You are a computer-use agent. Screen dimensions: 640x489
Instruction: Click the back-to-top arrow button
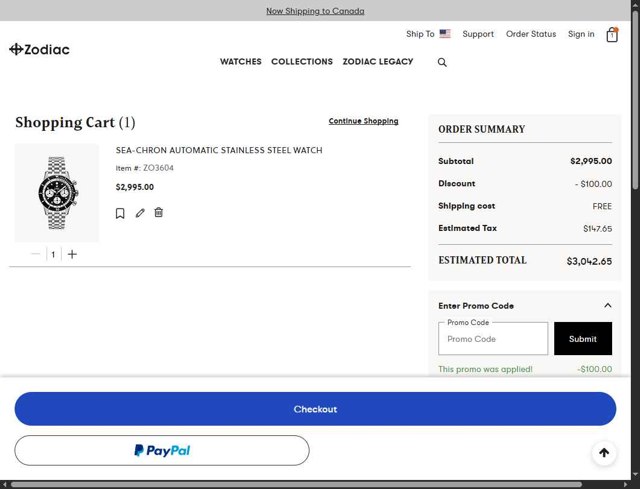pyautogui.click(x=604, y=452)
